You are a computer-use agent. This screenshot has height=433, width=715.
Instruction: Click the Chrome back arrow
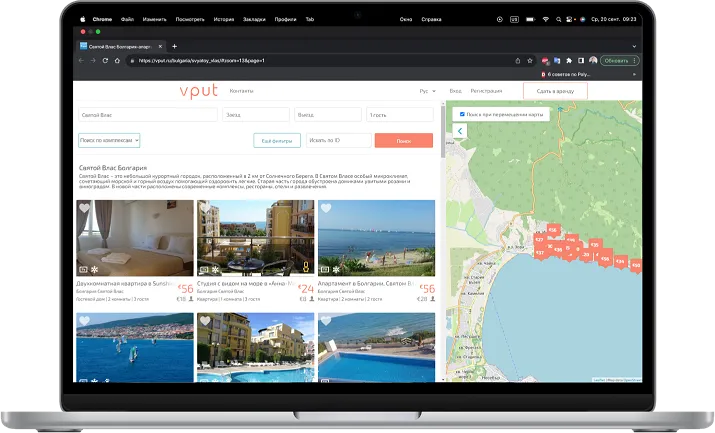point(82,60)
